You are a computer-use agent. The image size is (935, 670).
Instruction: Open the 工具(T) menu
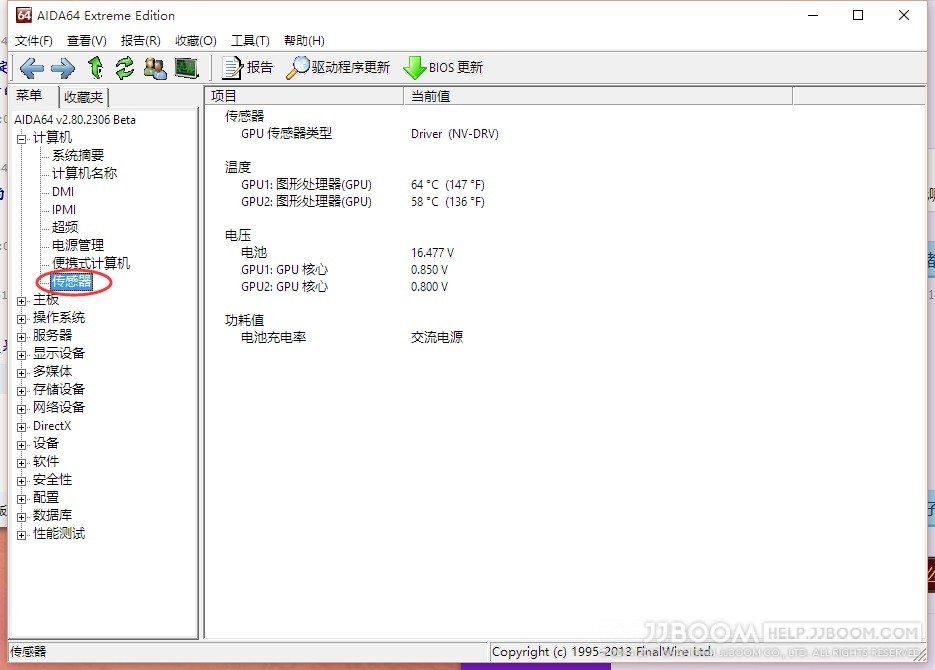pos(250,41)
